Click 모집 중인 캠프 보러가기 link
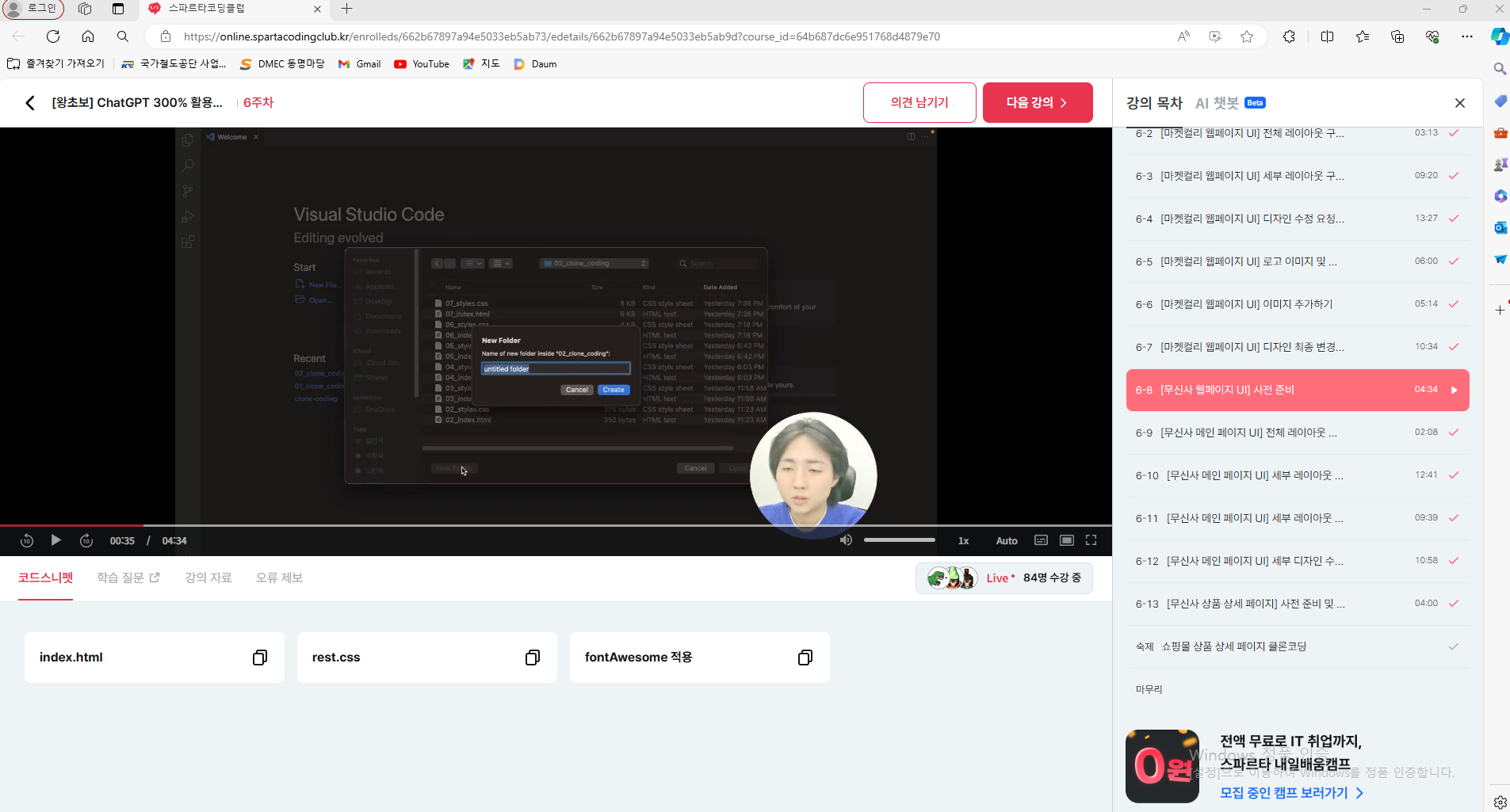This screenshot has width=1510, height=812. pos(1291,793)
